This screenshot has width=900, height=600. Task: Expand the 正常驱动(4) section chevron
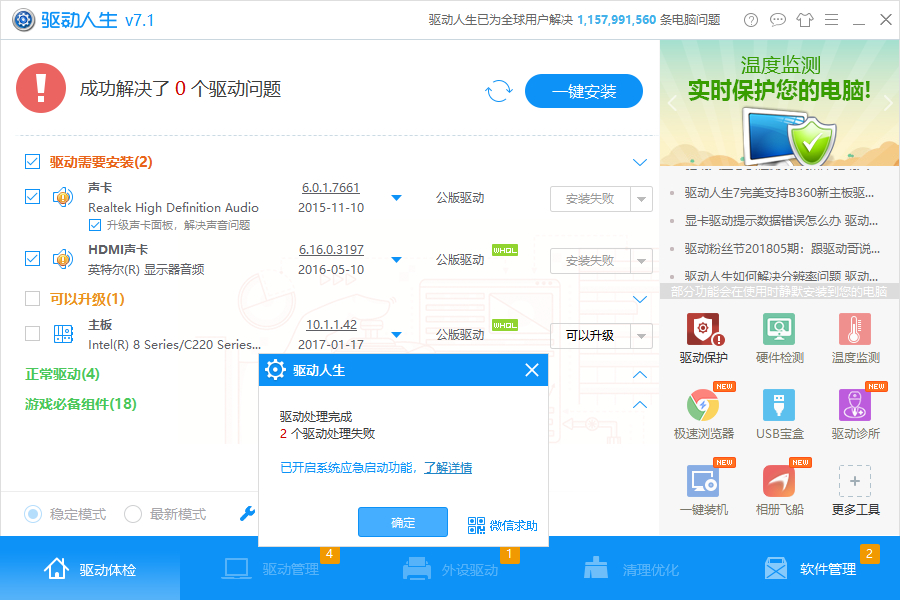tap(640, 374)
